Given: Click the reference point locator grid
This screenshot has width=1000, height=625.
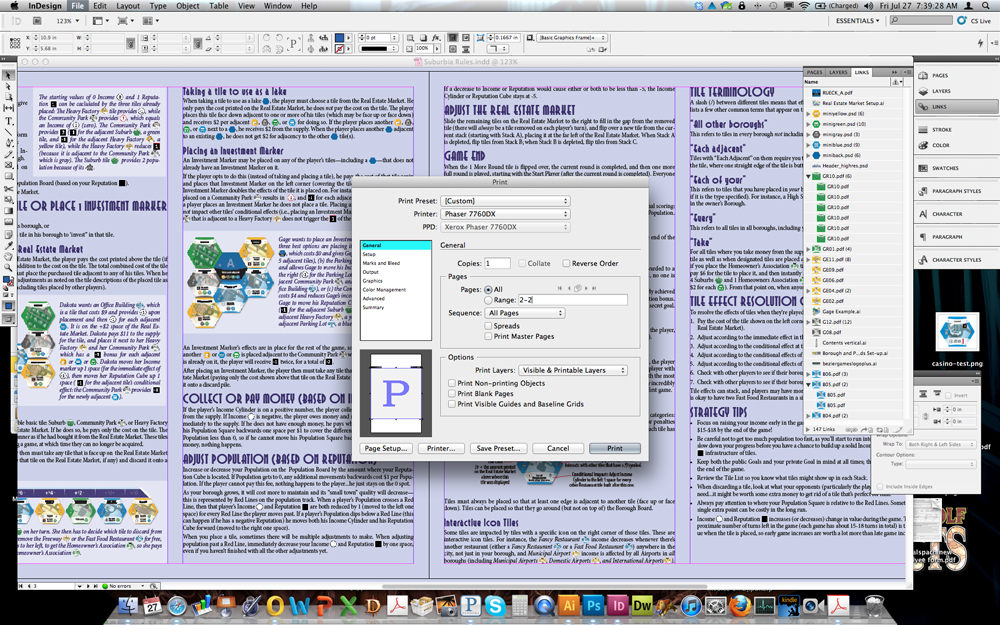Looking at the screenshot, I should tap(14, 43).
